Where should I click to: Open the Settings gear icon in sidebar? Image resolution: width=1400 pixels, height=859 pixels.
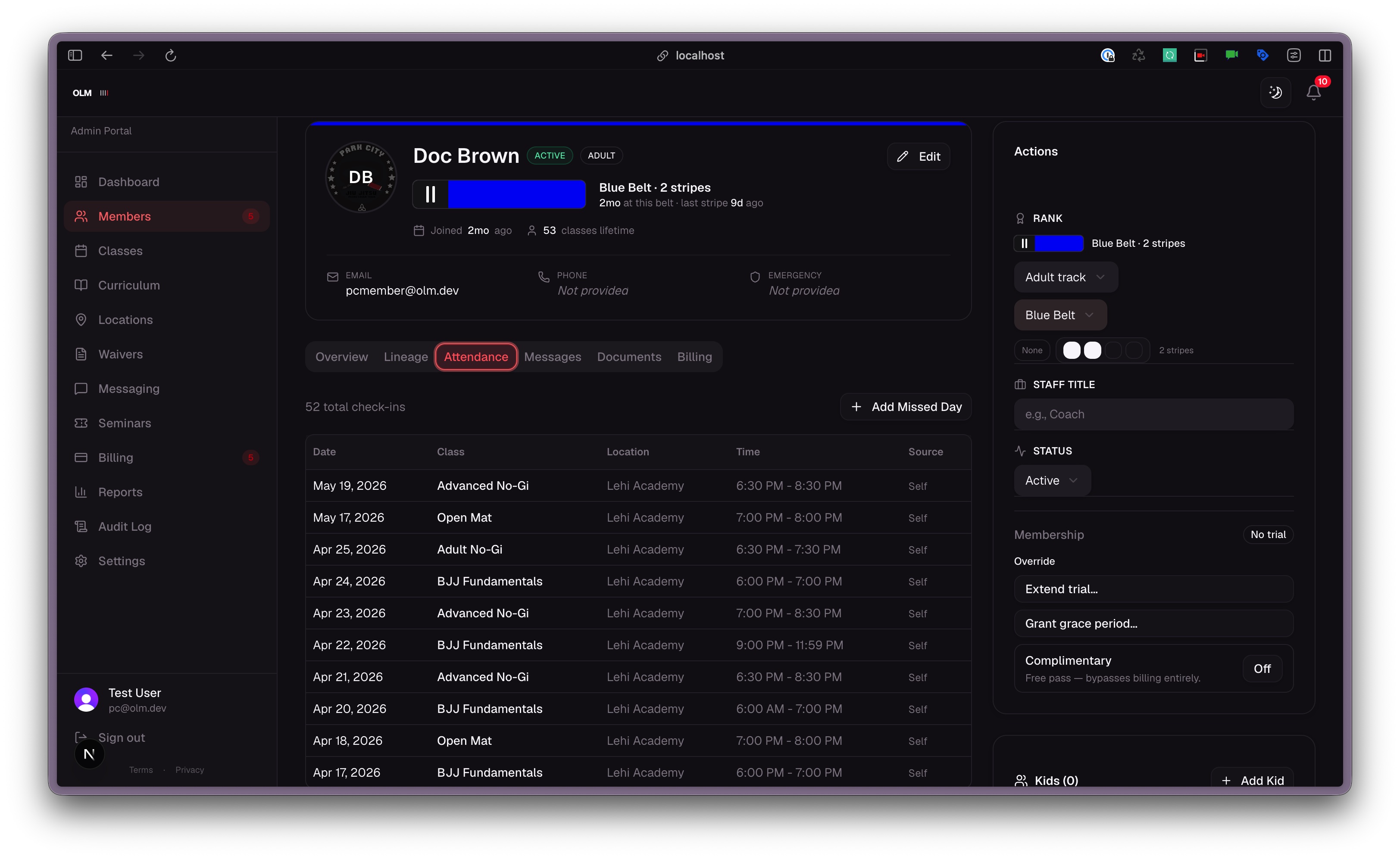click(x=81, y=561)
